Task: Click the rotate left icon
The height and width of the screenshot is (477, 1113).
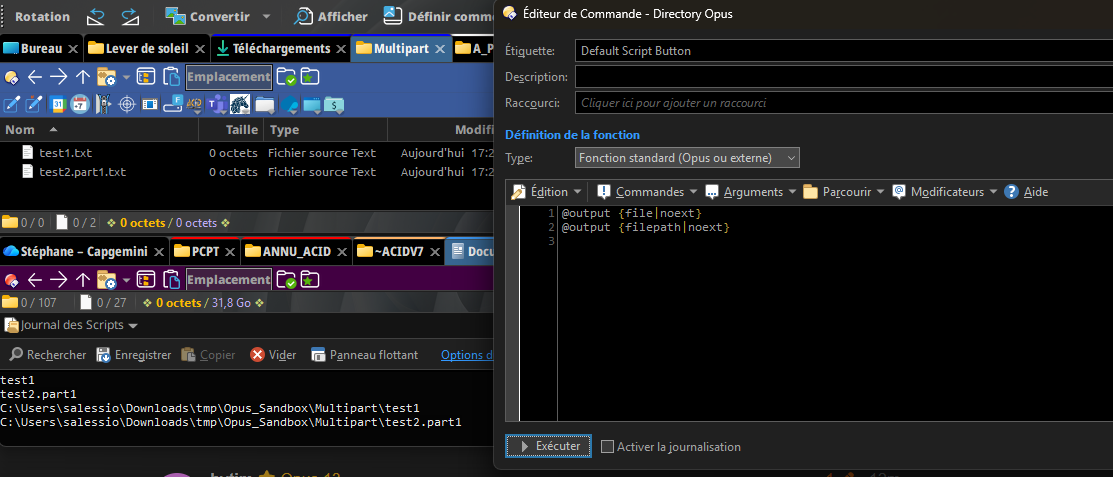Action: click(x=96, y=16)
